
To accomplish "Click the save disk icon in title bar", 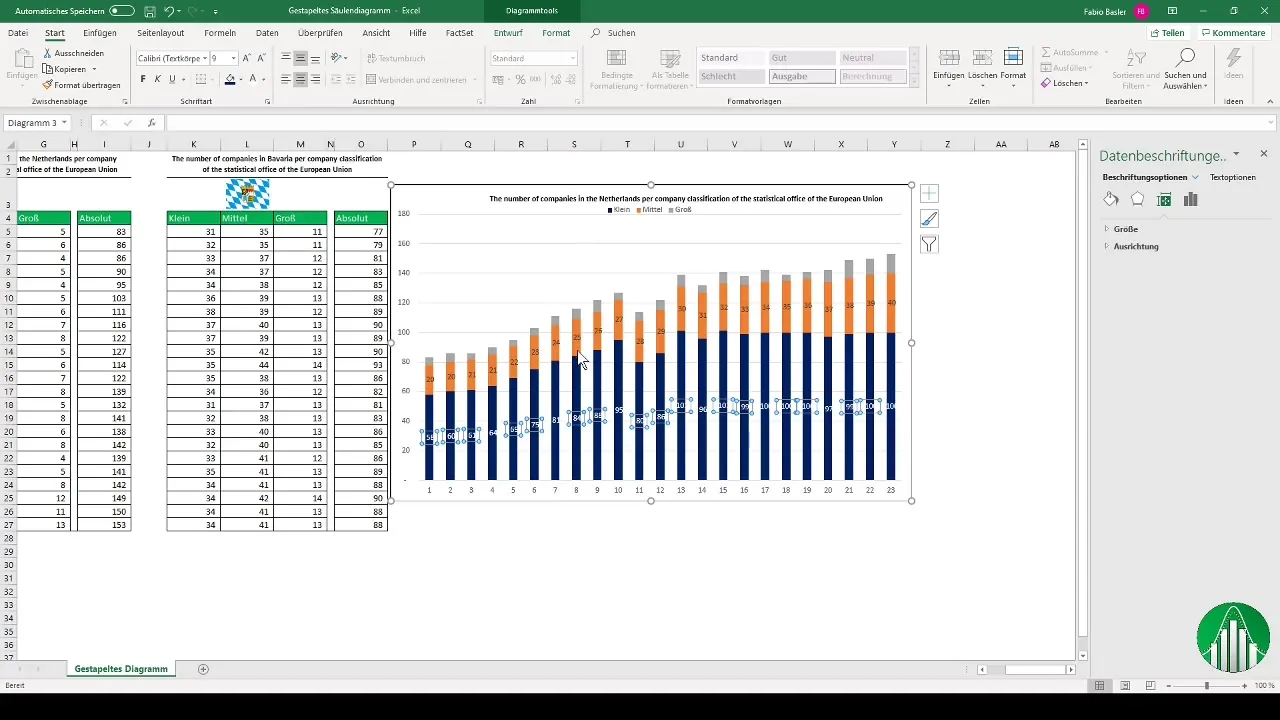I will pos(149,11).
